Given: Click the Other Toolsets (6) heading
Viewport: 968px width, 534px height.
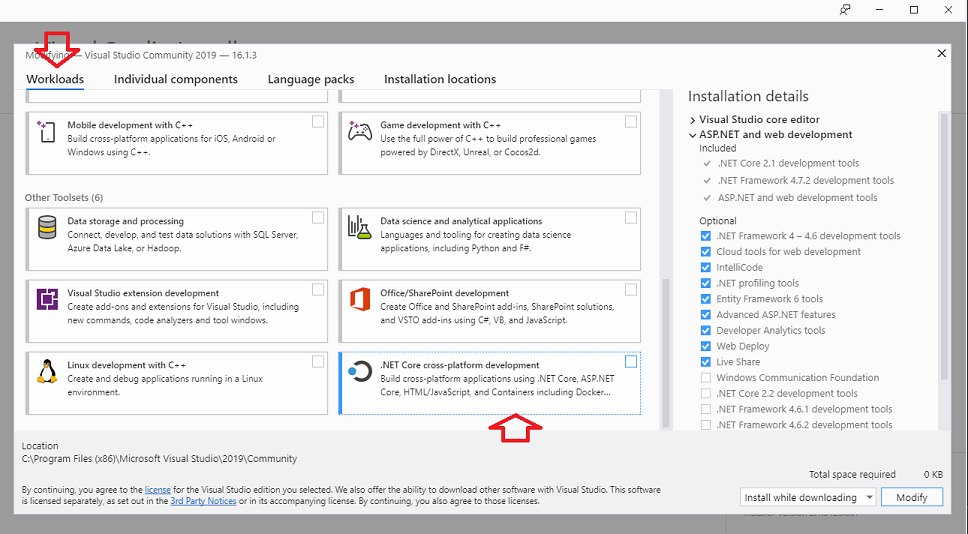Looking at the screenshot, I should [64, 198].
